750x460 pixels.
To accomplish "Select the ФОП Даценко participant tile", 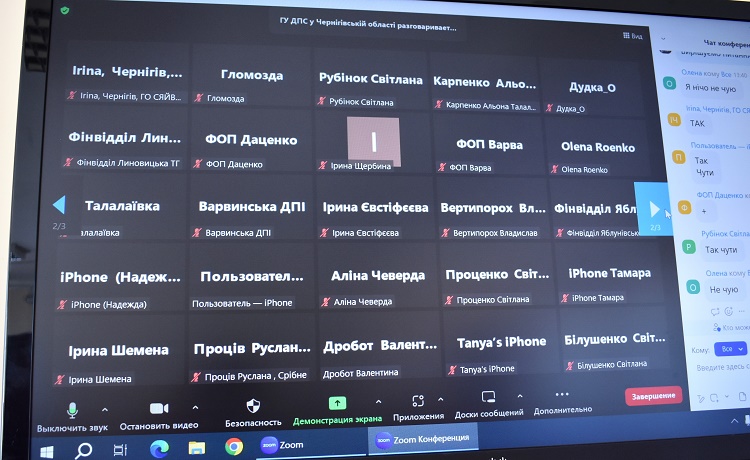I will (x=251, y=142).
